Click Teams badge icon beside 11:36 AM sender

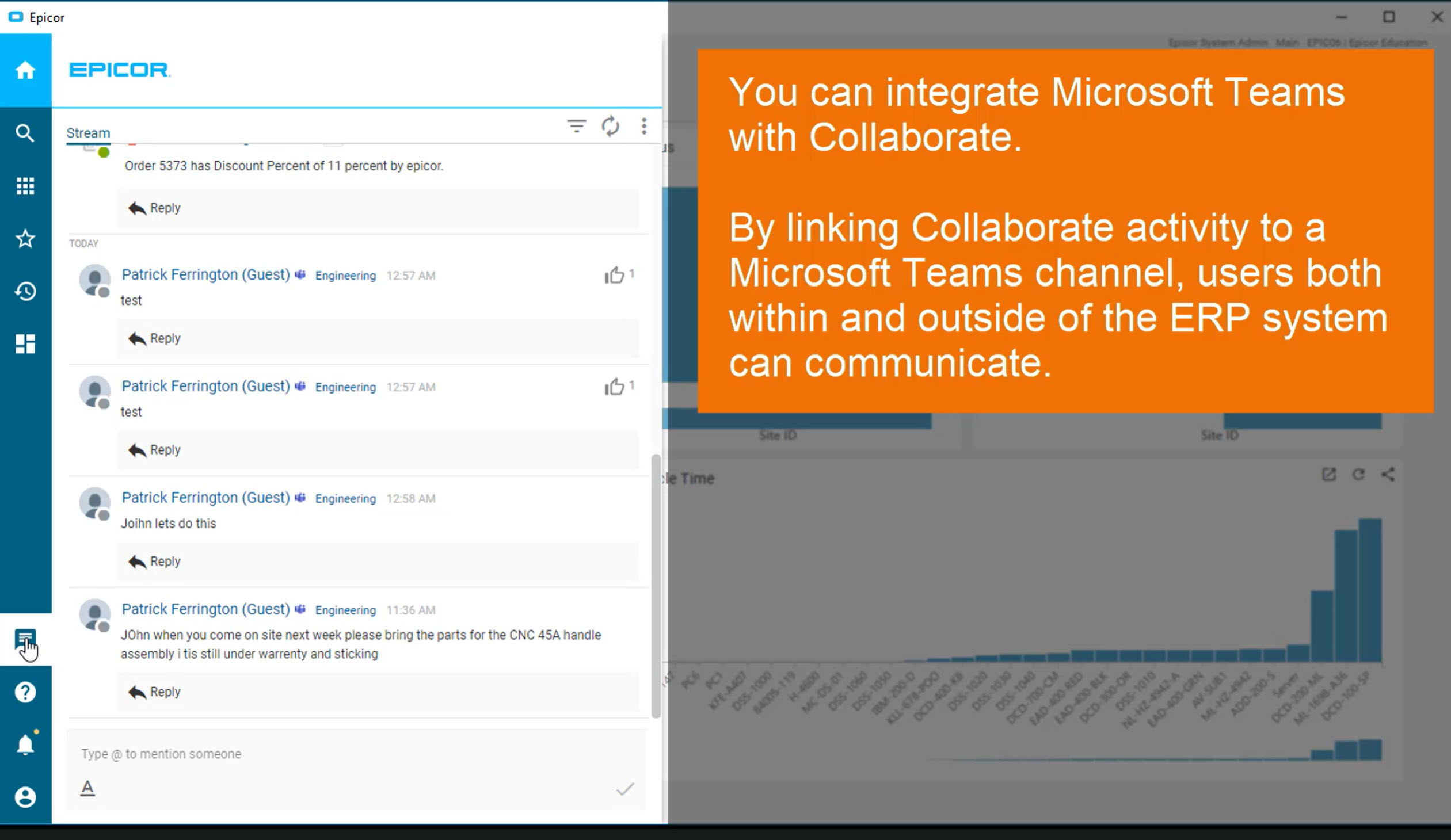click(300, 609)
